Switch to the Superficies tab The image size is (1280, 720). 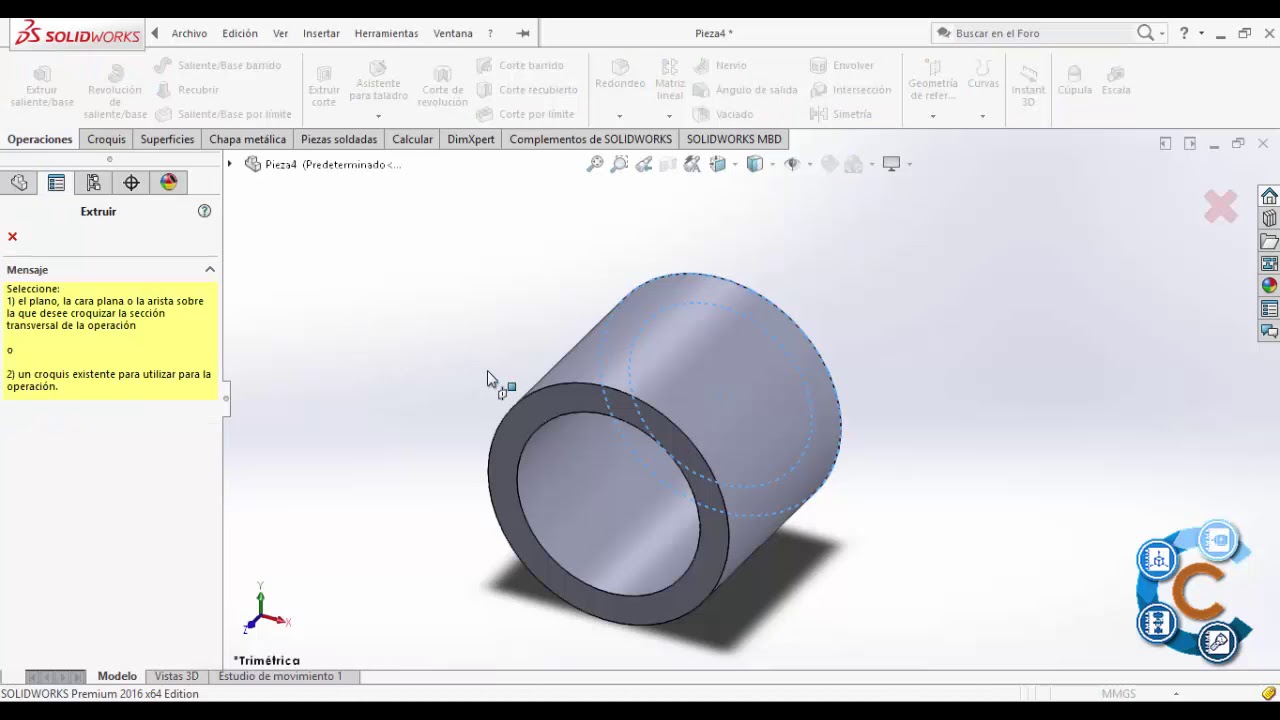(x=167, y=139)
